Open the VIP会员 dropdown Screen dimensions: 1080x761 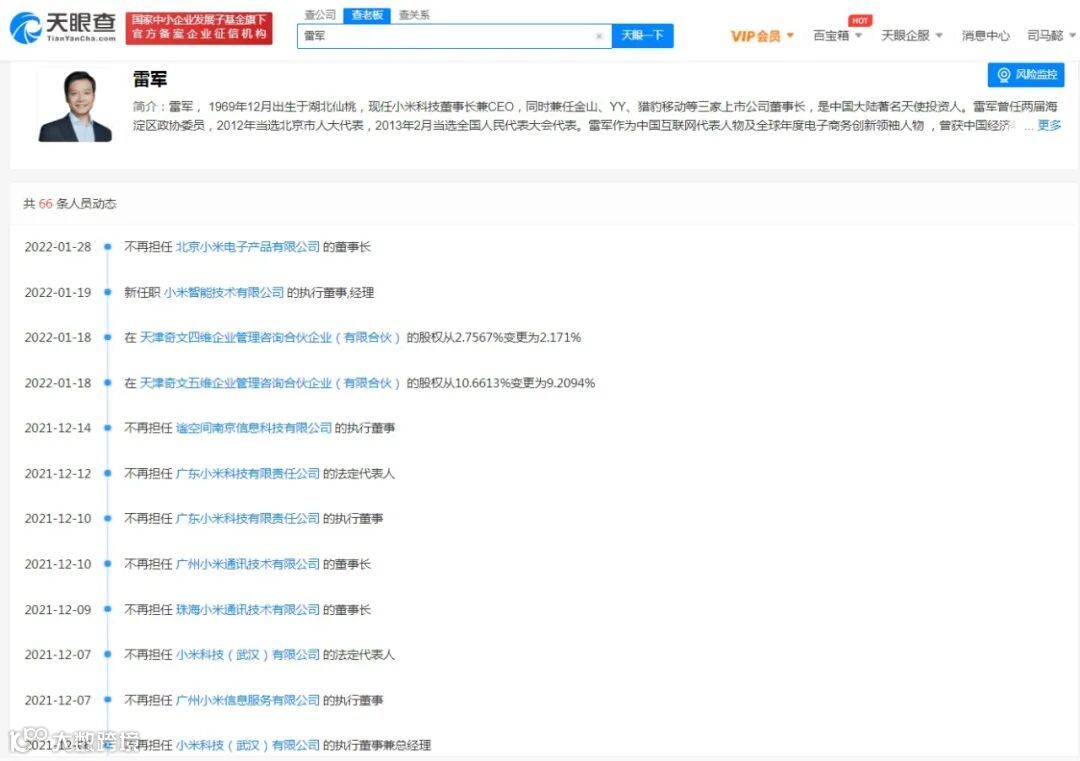[762, 36]
